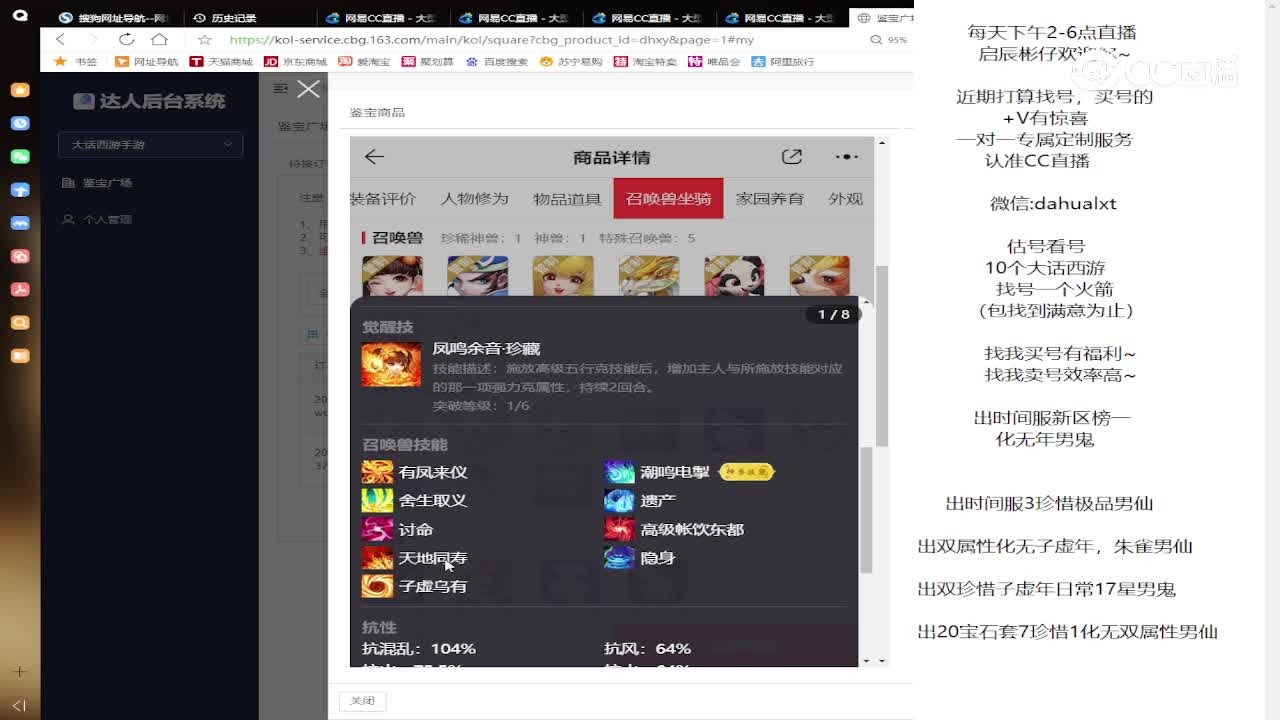This screenshot has width=1280, height=720.
Task: Click the 达人后台系统 logo title
Action: [150, 101]
